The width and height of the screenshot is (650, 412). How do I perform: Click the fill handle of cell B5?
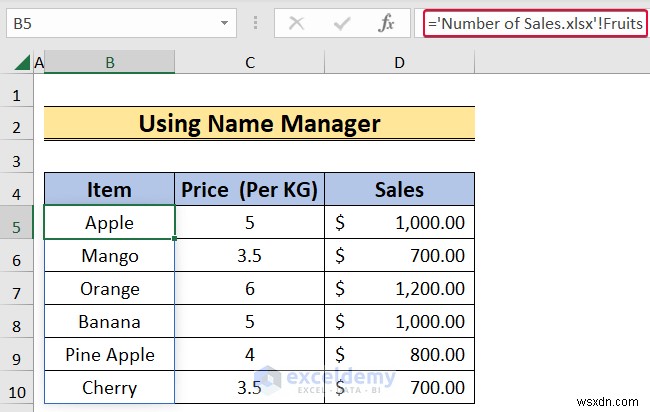175,238
